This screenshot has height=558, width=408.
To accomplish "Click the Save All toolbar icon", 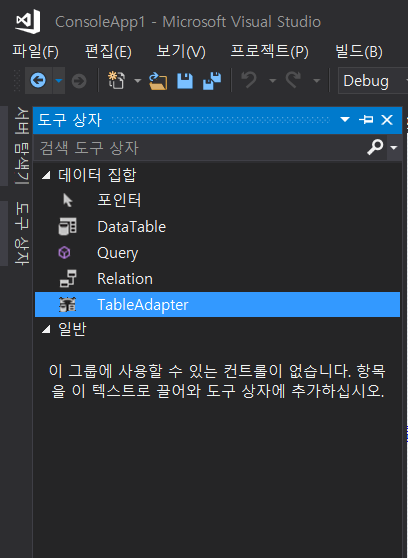I will click(x=212, y=81).
